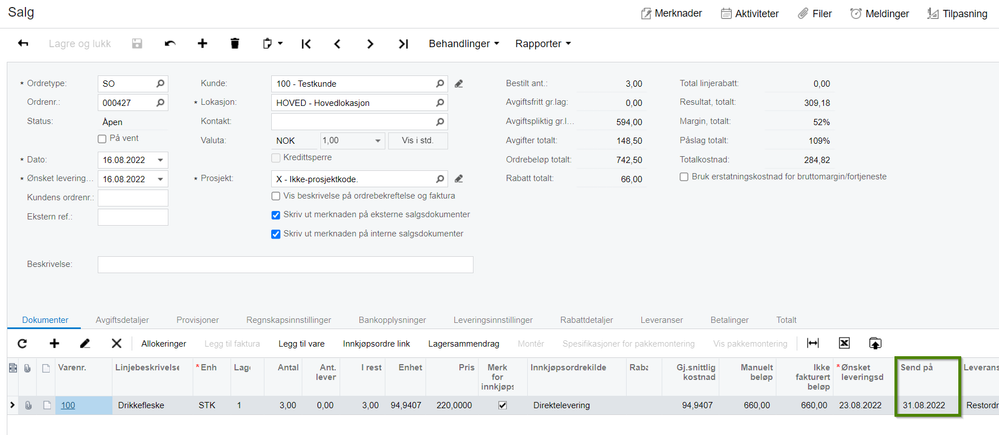Toggle the På vent checkbox
This screenshot has height=435, width=999.
click(102, 138)
